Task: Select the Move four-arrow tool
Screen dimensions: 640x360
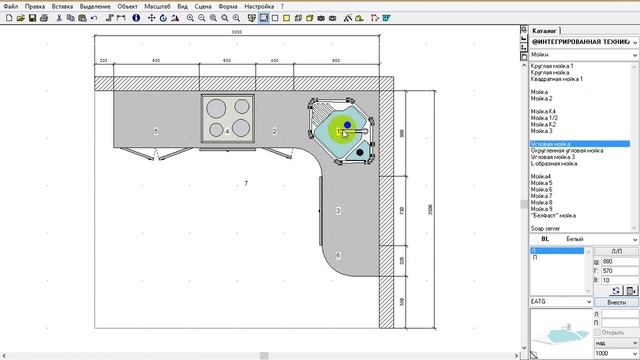Action: (151, 18)
